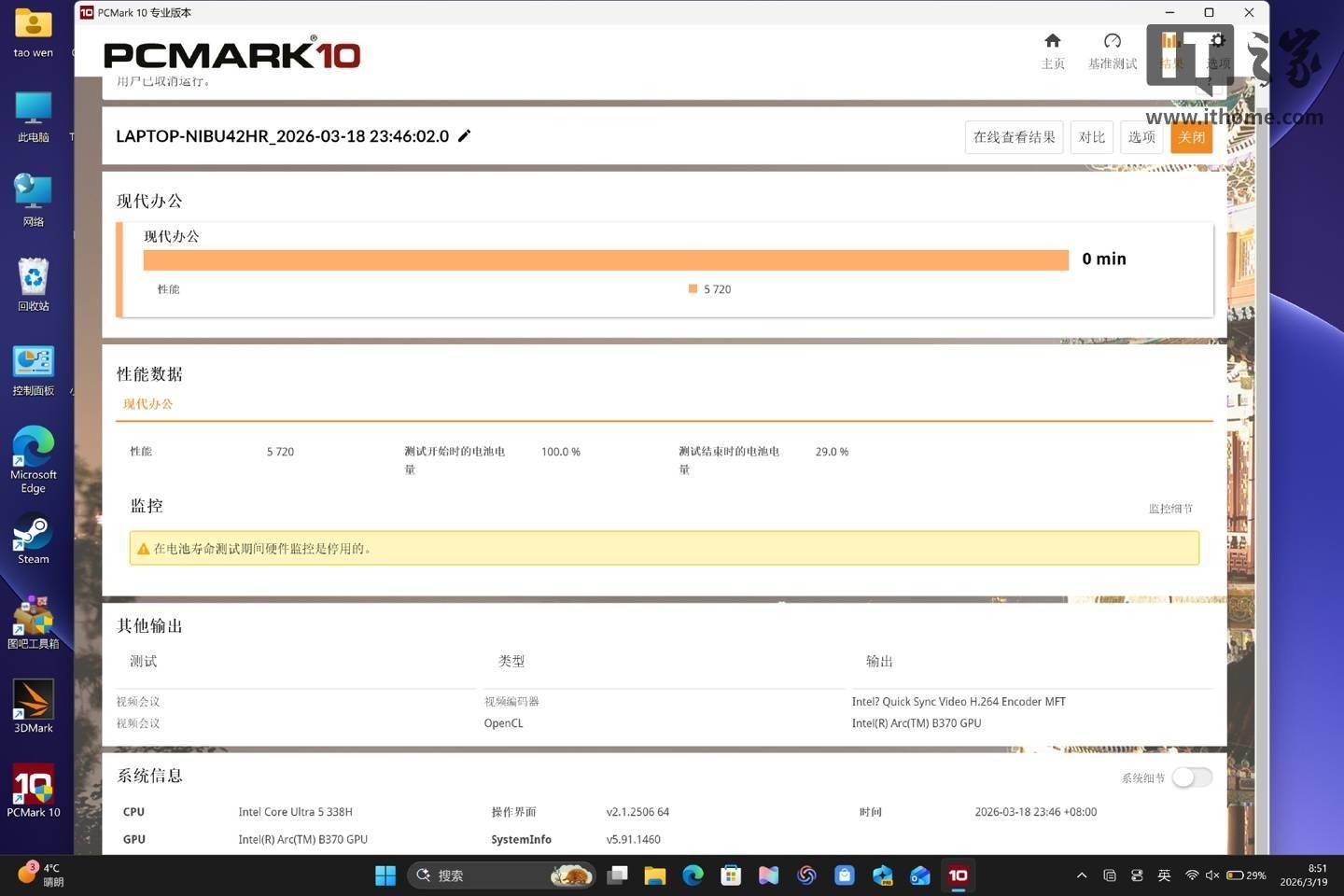Open Microsoft Edge from the desktop
1344x896 pixels.
point(34,459)
